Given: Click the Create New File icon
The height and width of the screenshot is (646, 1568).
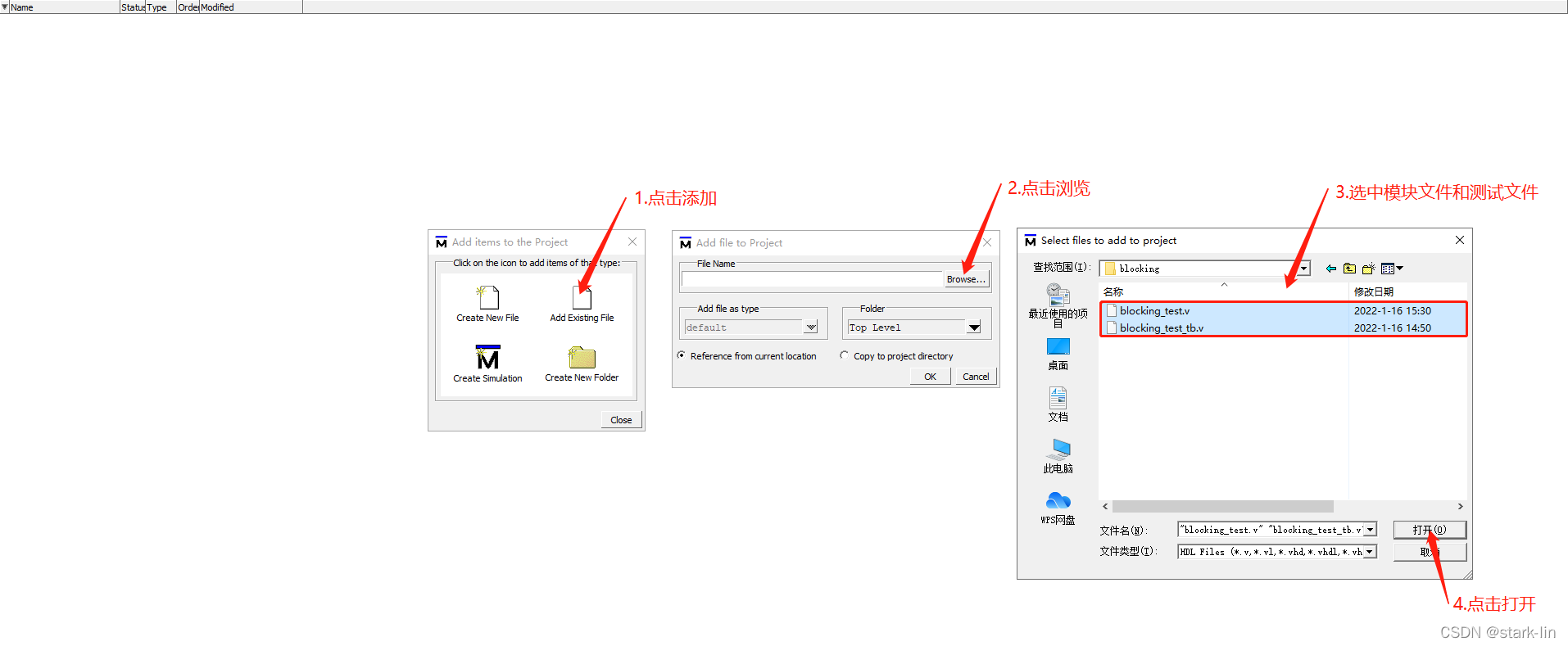Looking at the screenshot, I should pyautogui.click(x=487, y=297).
